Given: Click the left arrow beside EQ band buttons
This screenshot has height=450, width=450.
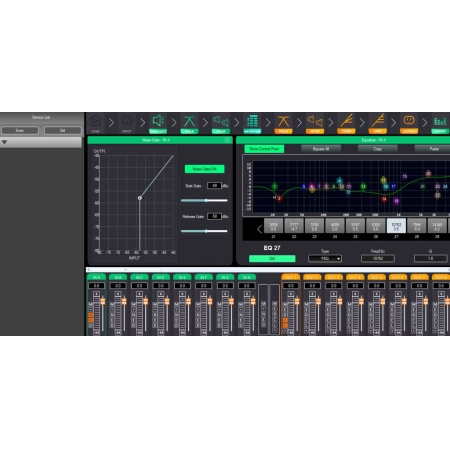Looking at the screenshot, I should 259,229.
